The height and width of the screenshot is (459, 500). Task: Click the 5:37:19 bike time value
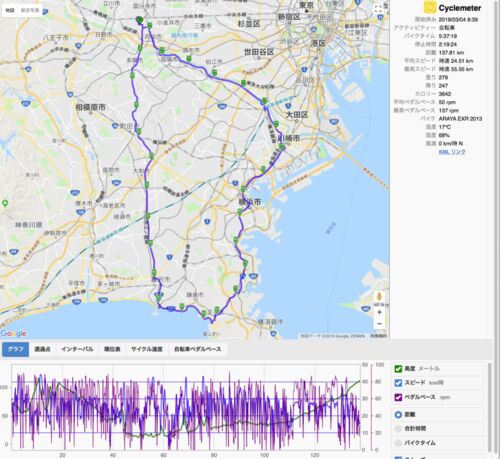[448, 36]
